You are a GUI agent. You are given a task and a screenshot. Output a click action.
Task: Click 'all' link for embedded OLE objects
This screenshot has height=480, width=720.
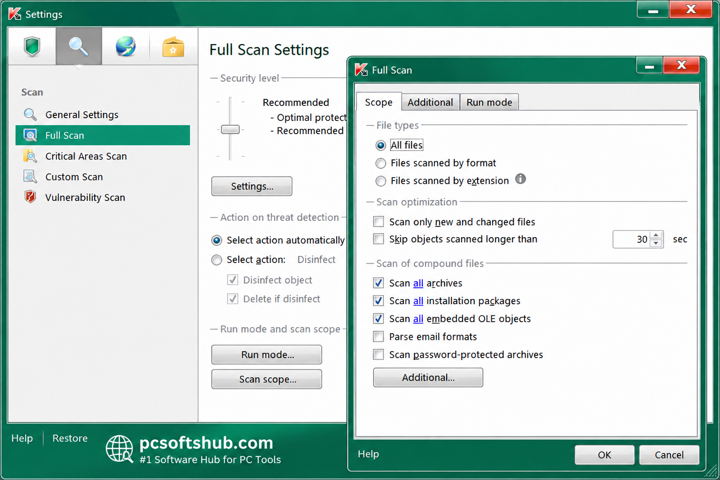418,319
